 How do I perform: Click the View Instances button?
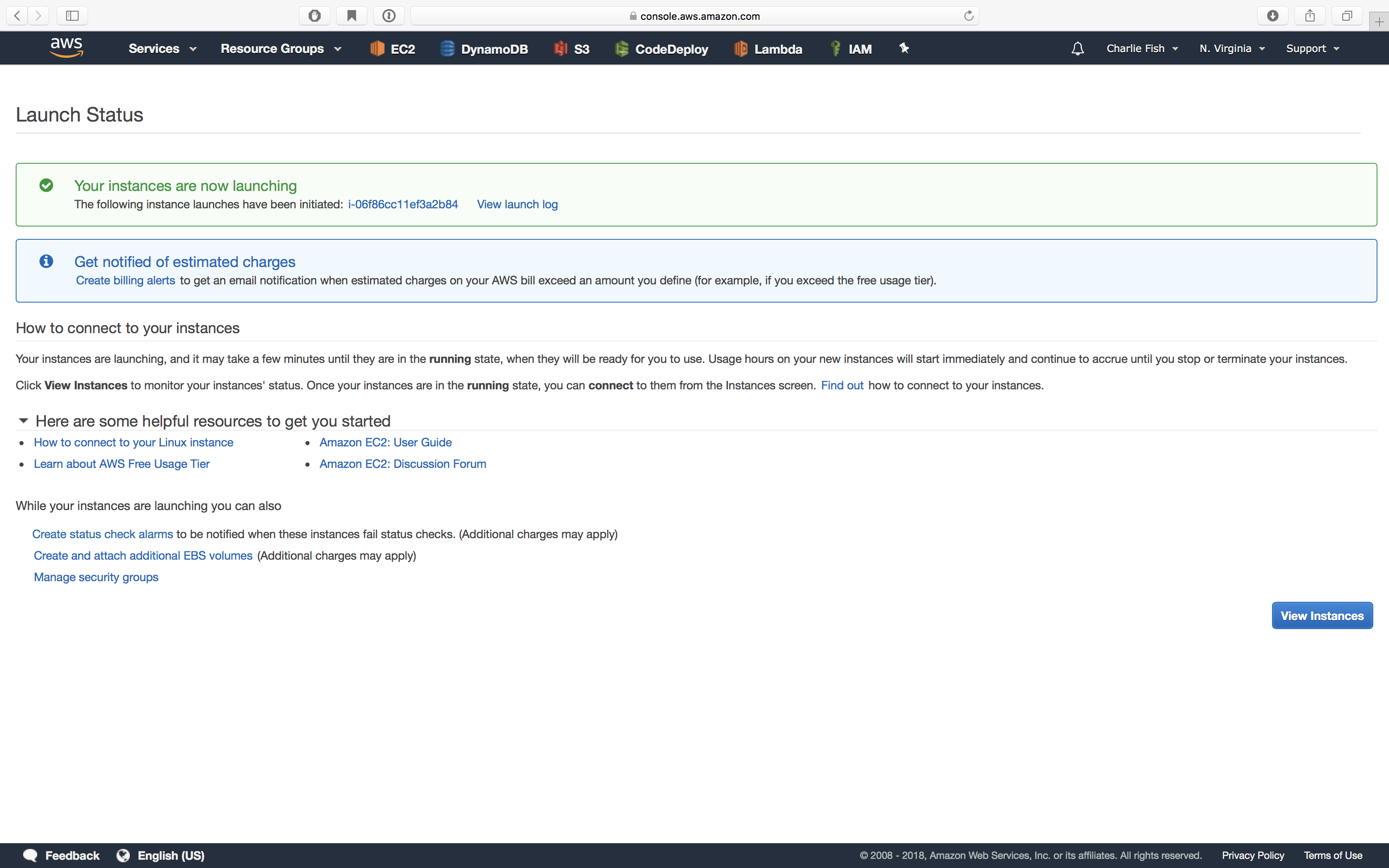1322,615
